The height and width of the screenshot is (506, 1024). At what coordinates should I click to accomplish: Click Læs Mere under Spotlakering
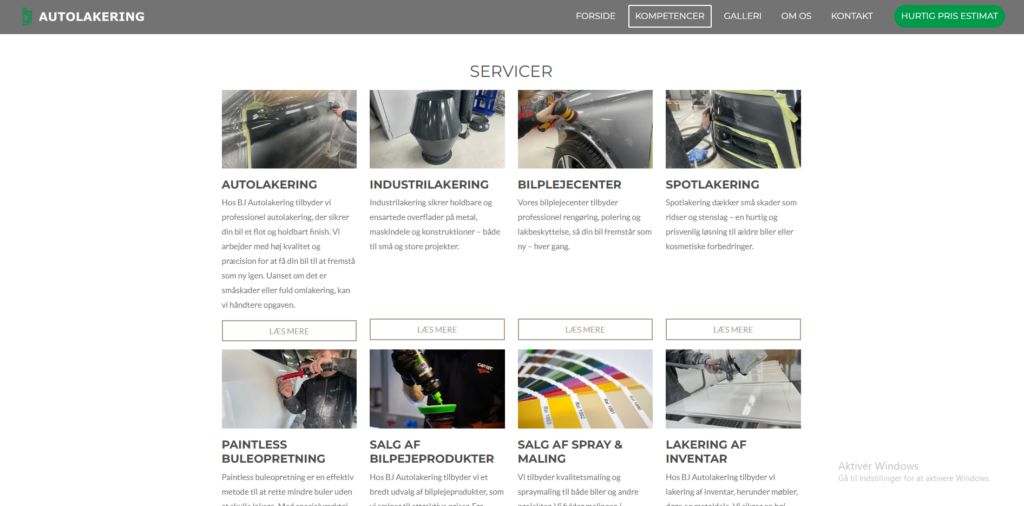pyautogui.click(x=733, y=329)
